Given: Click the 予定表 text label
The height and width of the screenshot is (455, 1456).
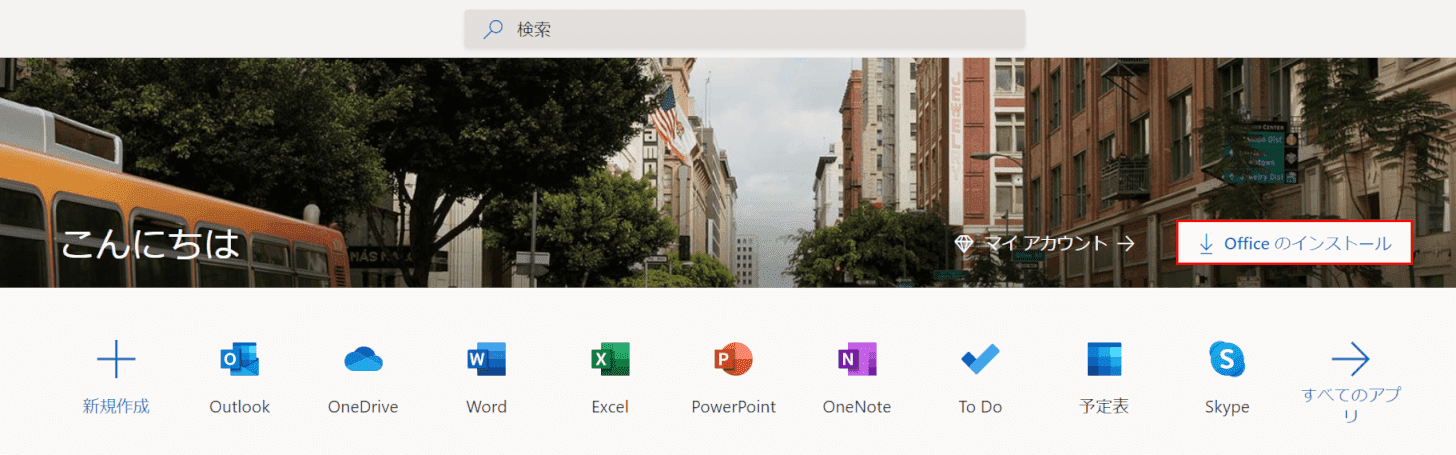Looking at the screenshot, I should point(1104,407).
